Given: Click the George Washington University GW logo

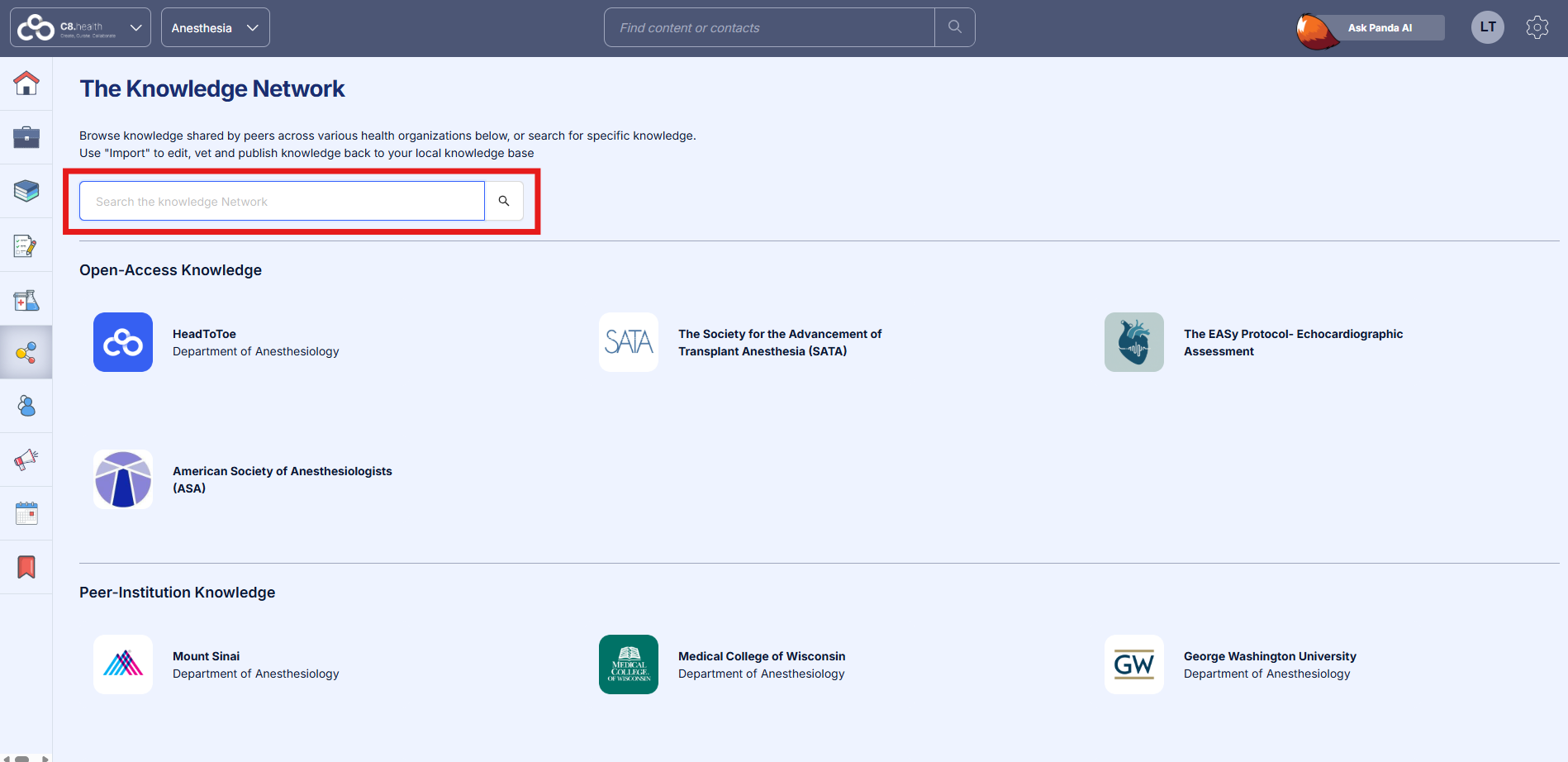Looking at the screenshot, I should click(1133, 664).
